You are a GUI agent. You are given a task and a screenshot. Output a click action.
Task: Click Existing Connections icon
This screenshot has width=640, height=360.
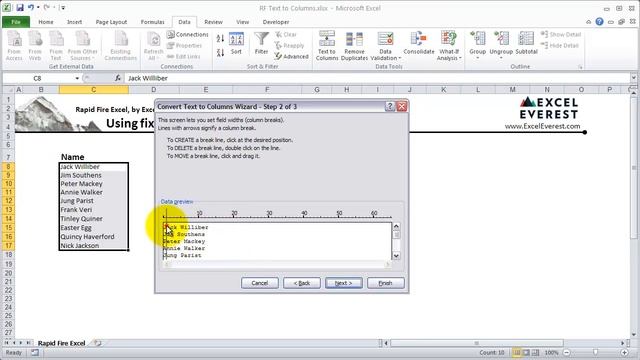point(120,46)
